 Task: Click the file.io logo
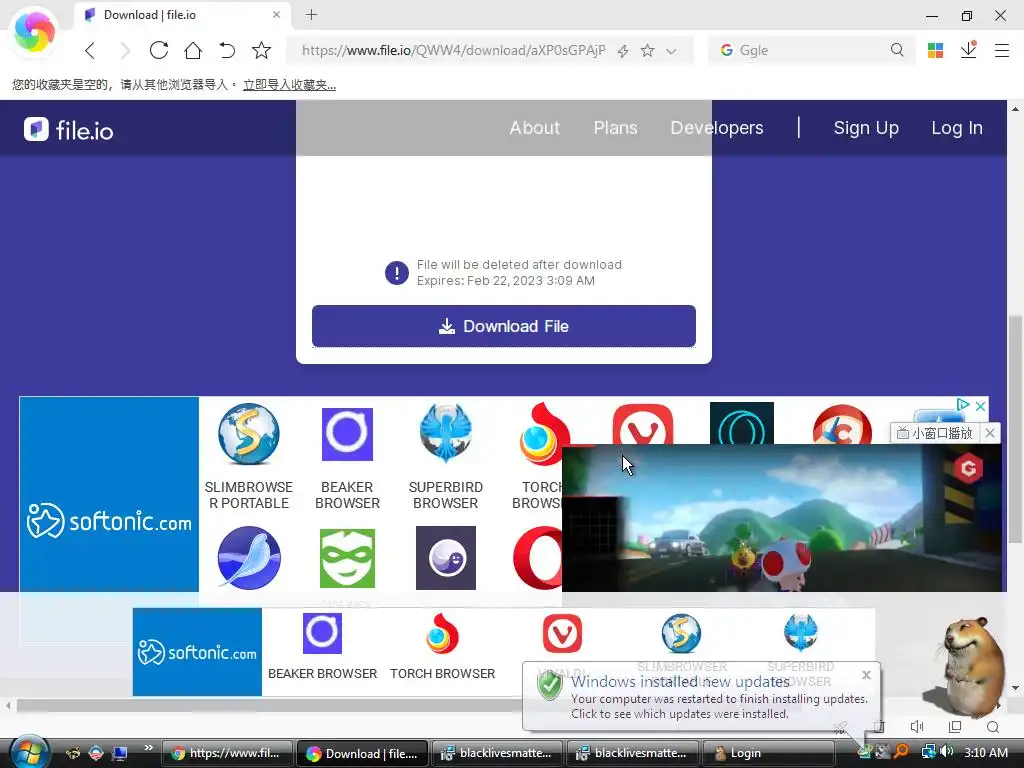[69, 129]
